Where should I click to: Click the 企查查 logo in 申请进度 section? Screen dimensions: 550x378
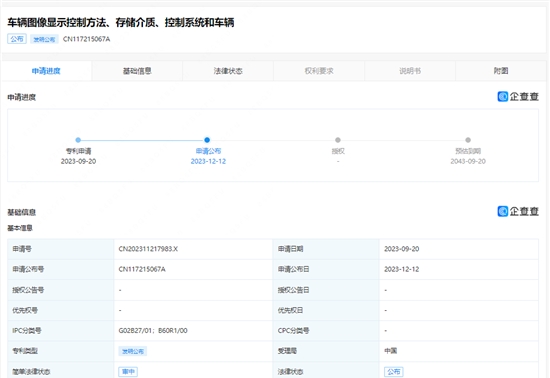point(518,96)
